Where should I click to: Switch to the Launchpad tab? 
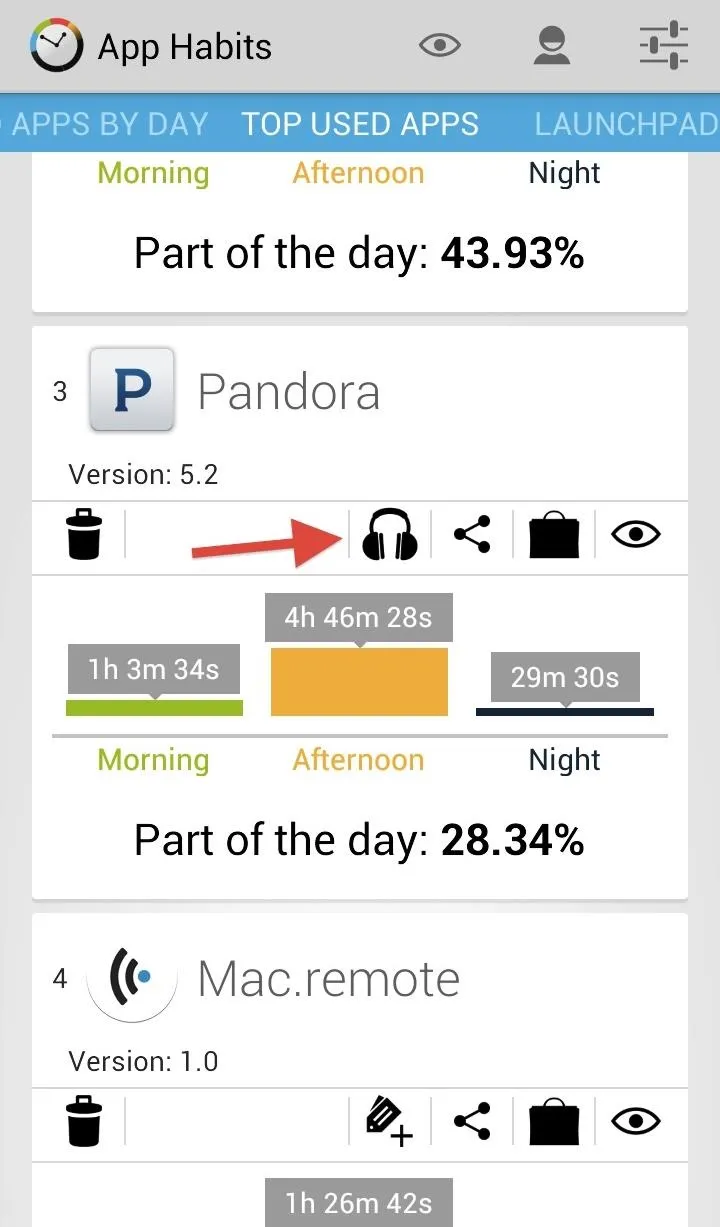click(627, 124)
